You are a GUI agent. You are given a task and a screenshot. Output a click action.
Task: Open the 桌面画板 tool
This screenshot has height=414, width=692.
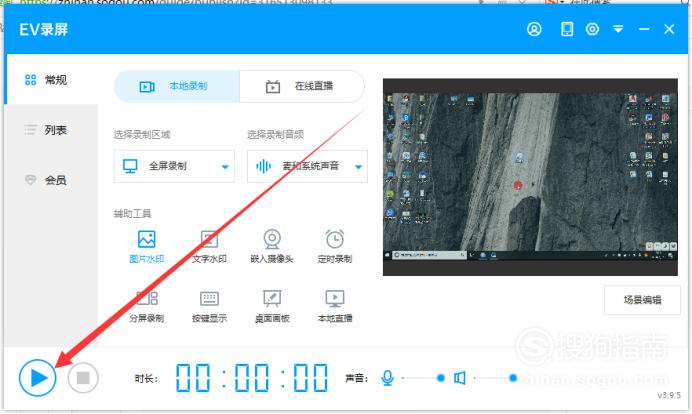coord(272,306)
